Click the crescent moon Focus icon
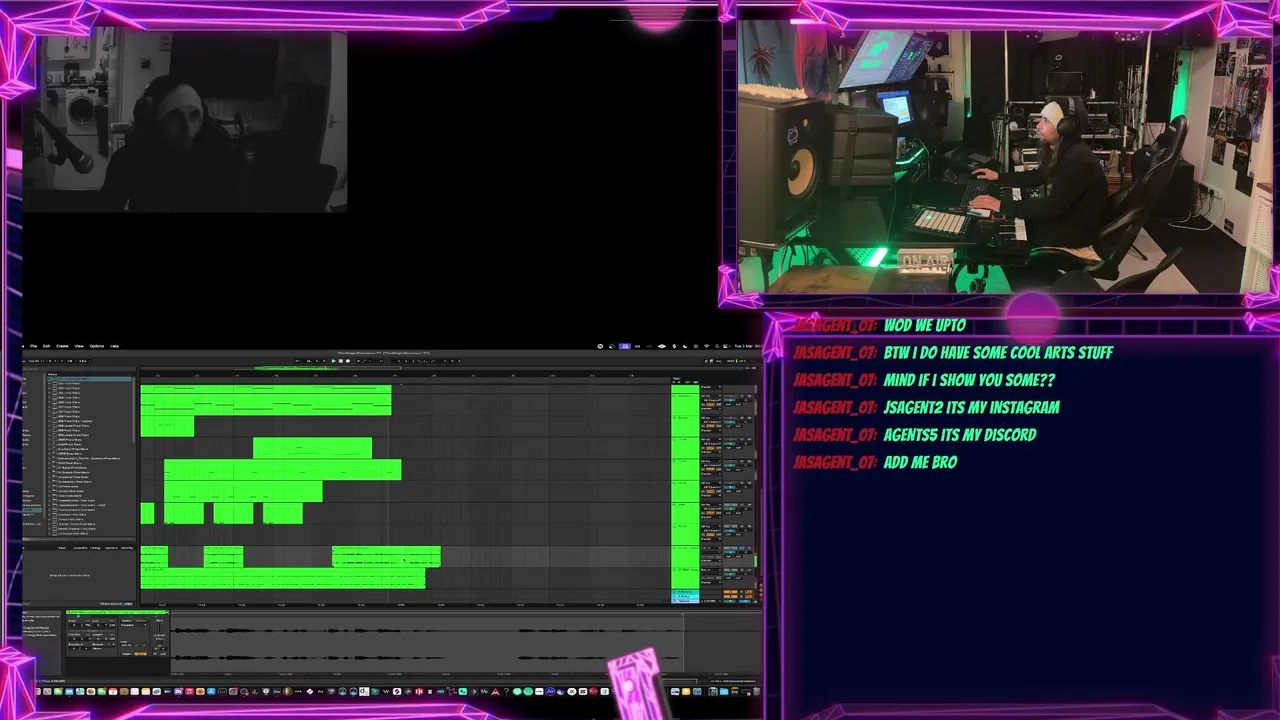This screenshot has height=720, width=1280. [x=685, y=346]
